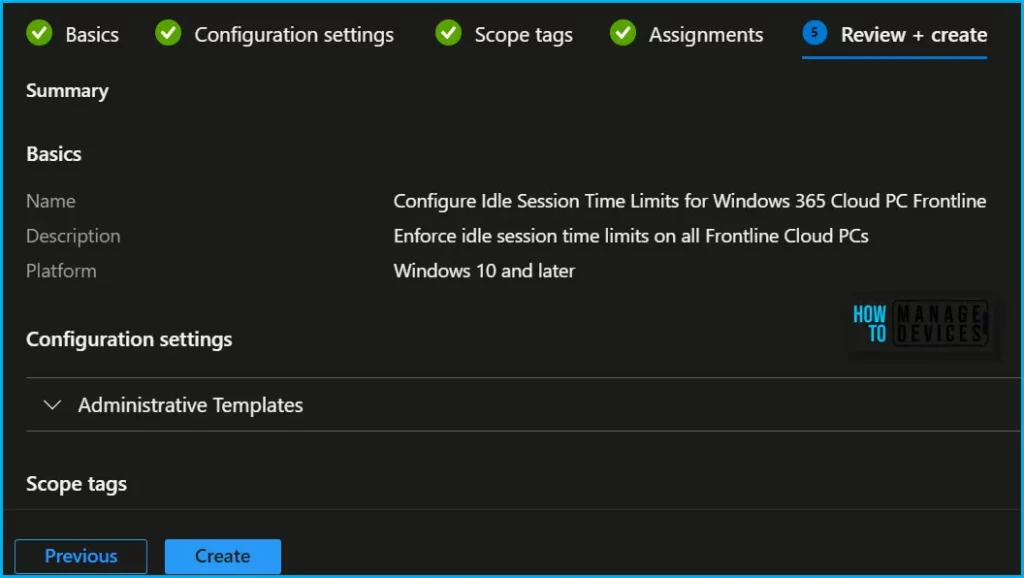Open the Configuration settings step tab

(x=294, y=35)
